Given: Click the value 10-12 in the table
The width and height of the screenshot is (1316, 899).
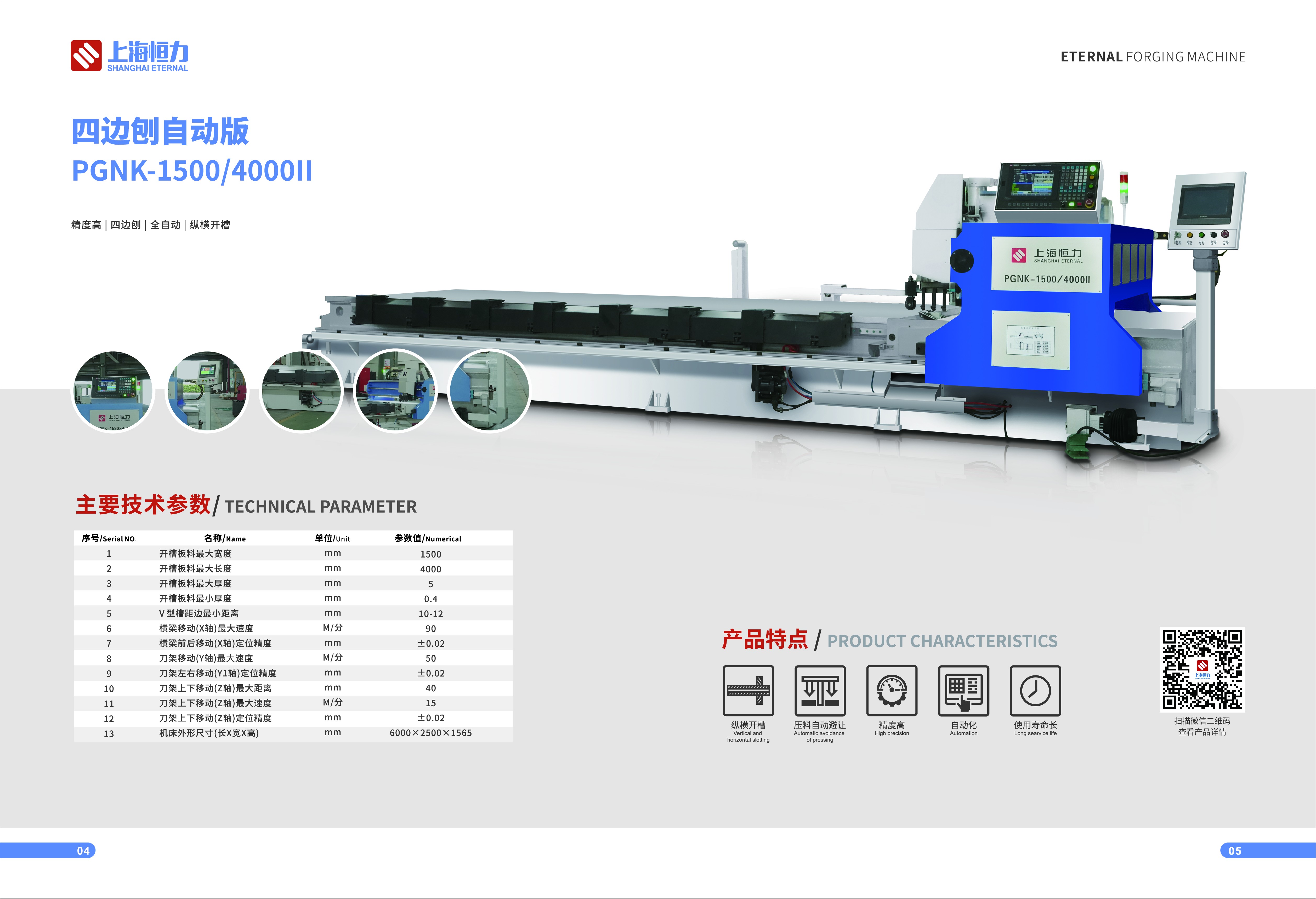Looking at the screenshot, I should click(x=430, y=614).
